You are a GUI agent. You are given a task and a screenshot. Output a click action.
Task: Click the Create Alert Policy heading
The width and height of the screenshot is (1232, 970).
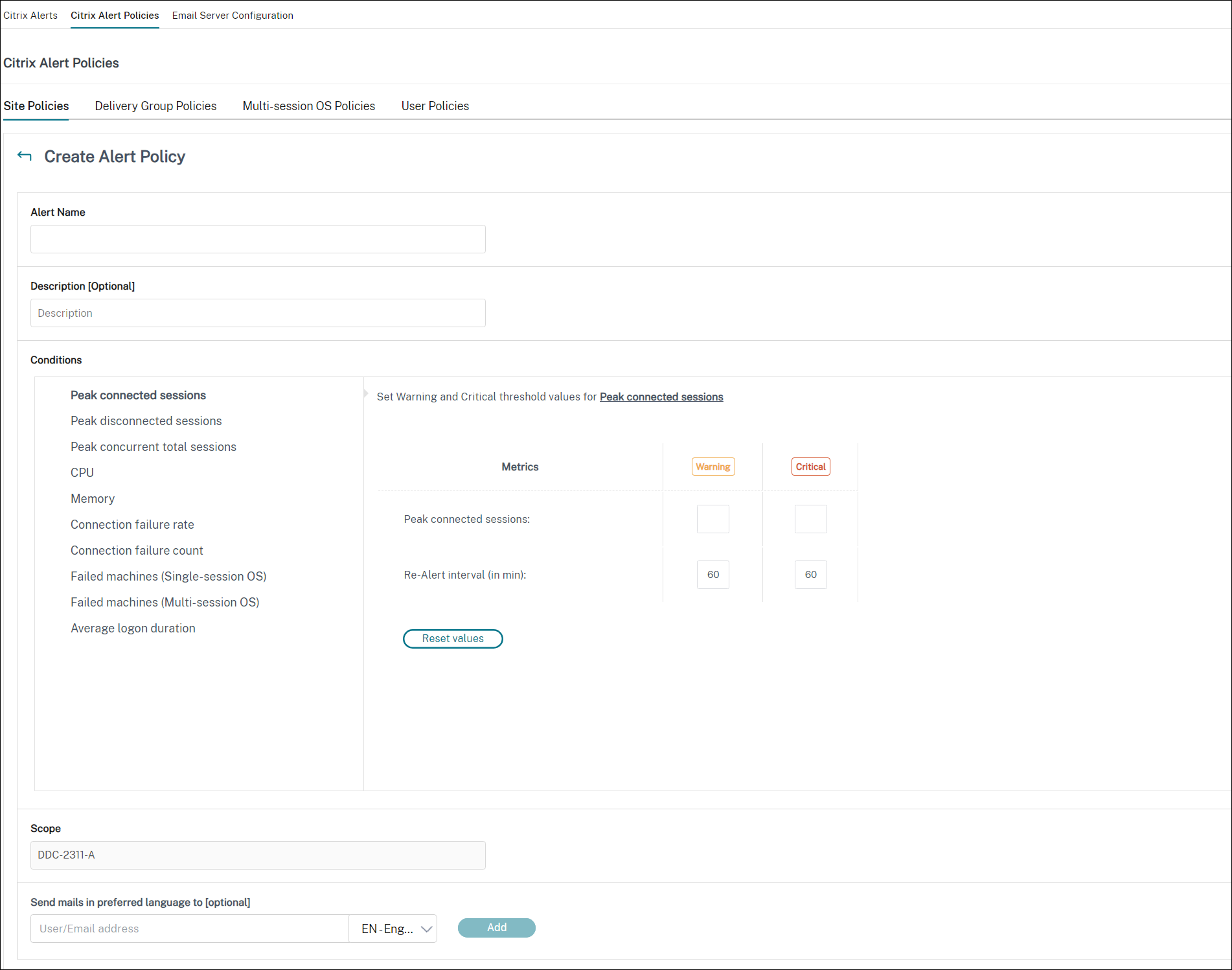coord(115,156)
